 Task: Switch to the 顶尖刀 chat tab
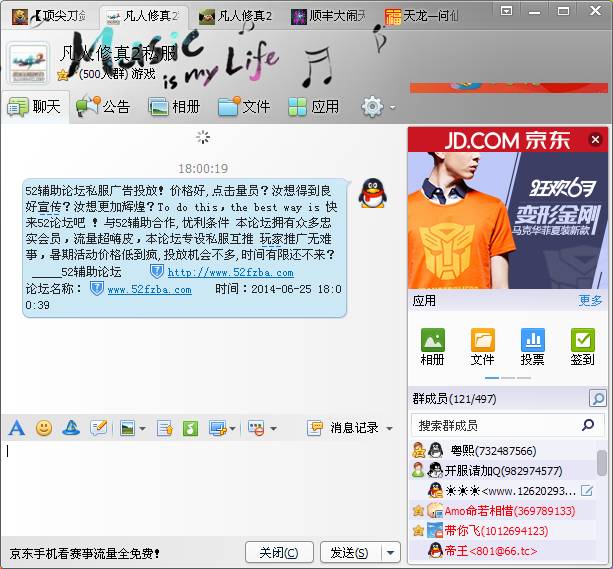point(49,16)
